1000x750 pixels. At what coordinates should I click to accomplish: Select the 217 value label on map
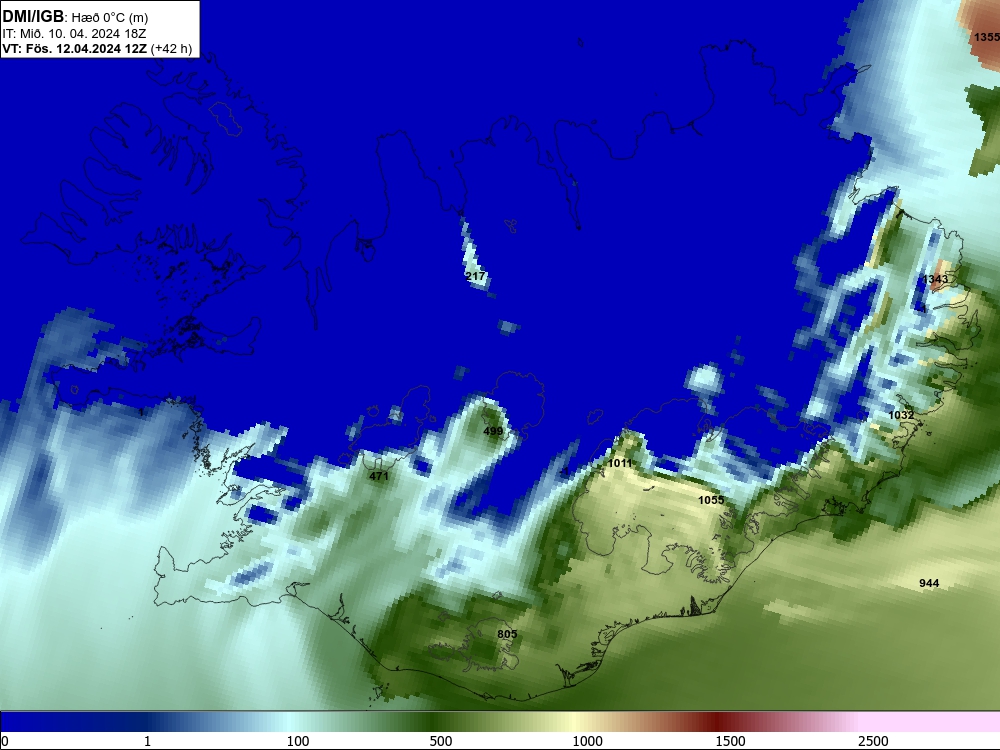click(476, 276)
